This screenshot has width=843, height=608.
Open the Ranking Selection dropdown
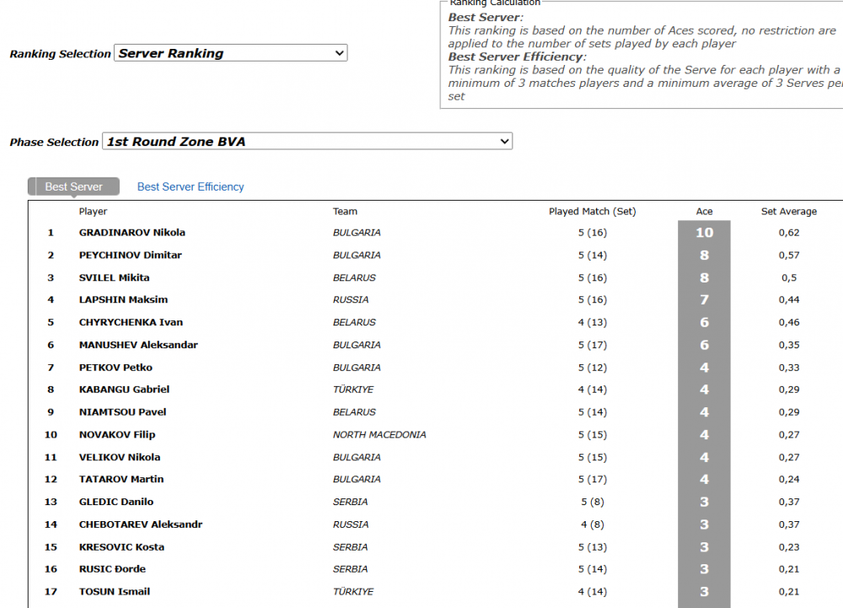tap(231, 53)
